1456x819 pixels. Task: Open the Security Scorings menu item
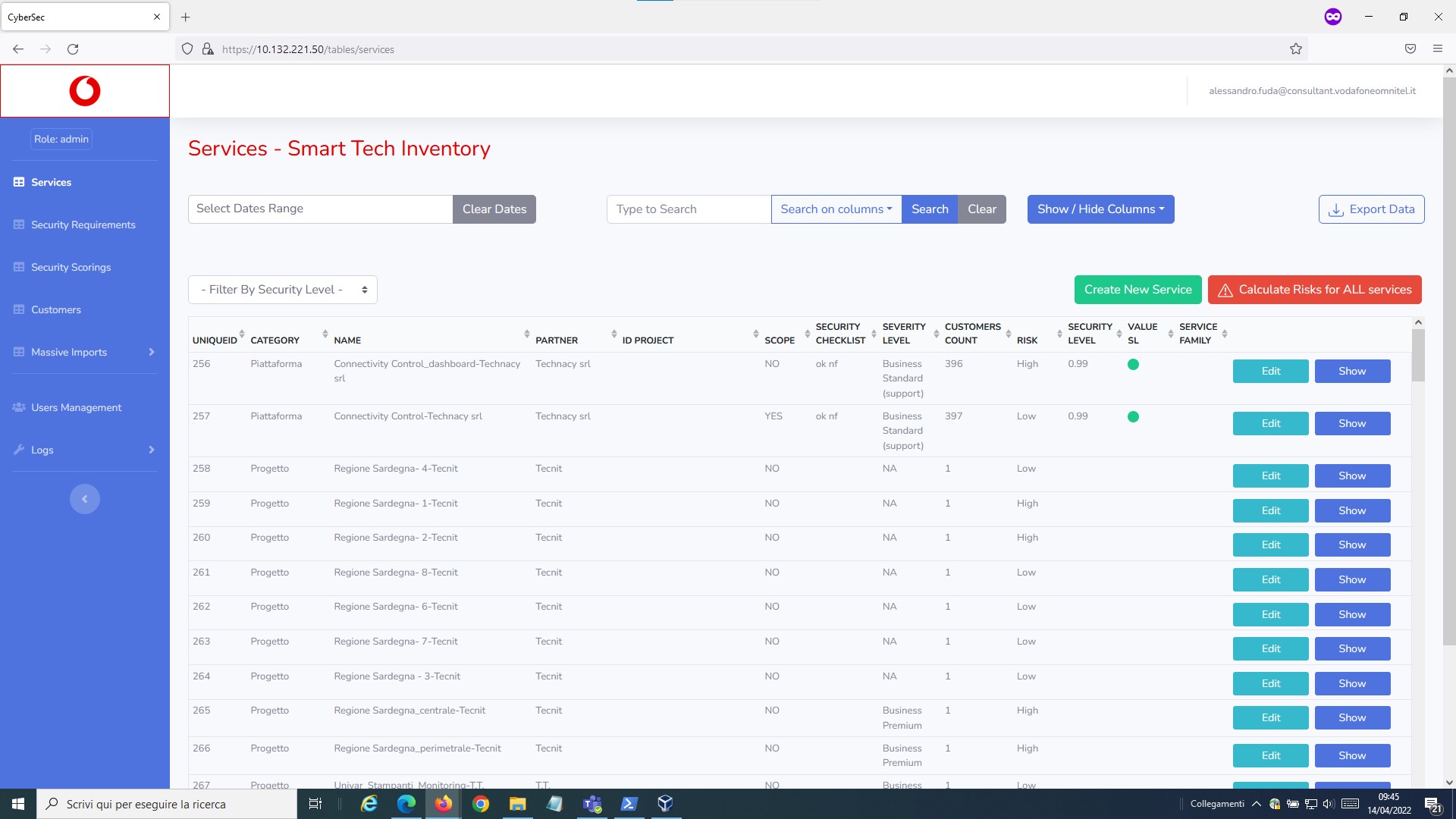tap(71, 267)
